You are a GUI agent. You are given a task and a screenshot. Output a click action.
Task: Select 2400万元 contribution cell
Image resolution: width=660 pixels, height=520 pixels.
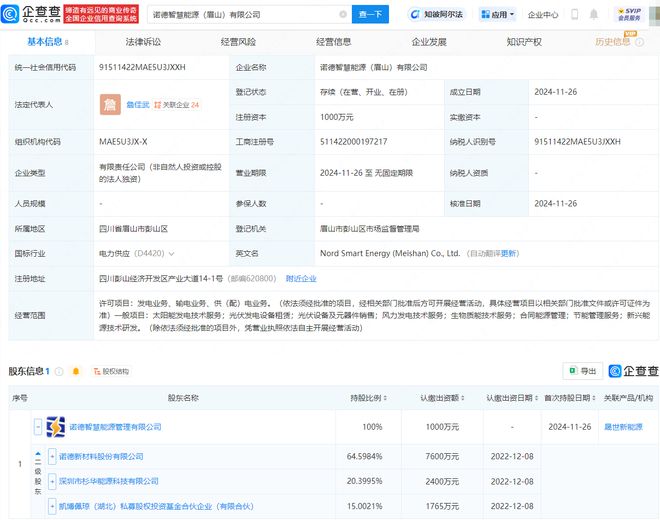tap(442, 481)
